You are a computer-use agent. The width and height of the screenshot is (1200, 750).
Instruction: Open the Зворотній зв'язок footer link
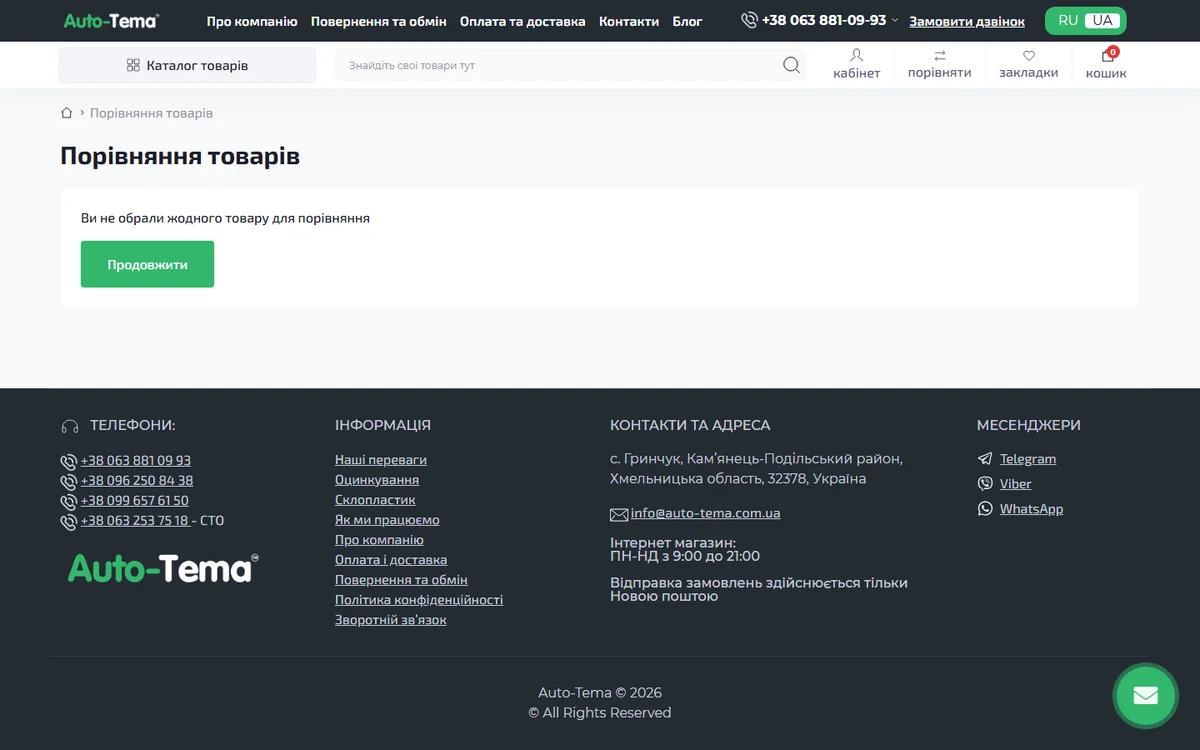coord(391,620)
